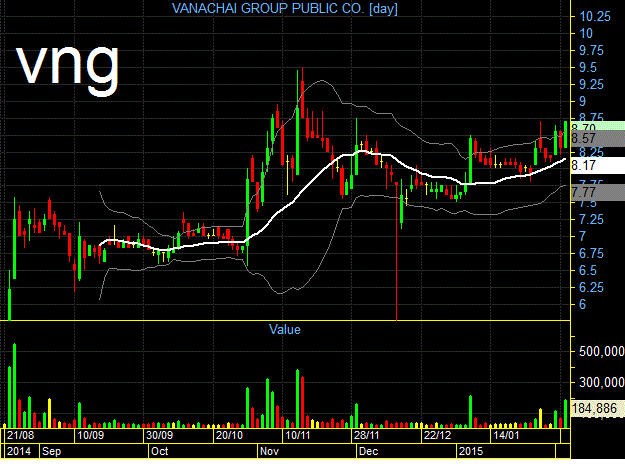The height and width of the screenshot is (466, 625).
Task: Click the Nov month label
Action: point(269,451)
